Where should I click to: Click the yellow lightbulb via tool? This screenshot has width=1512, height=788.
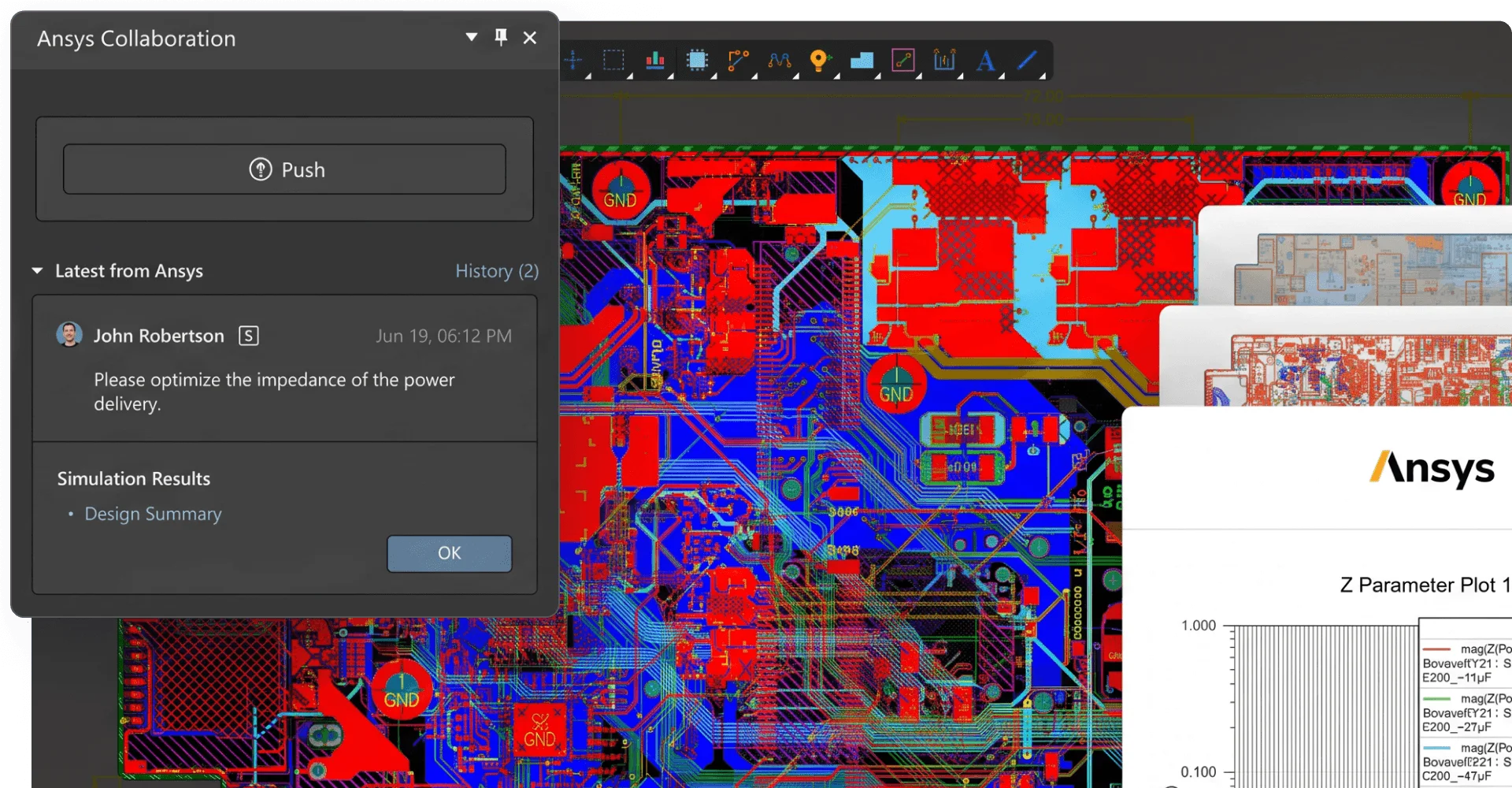coord(820,60)
